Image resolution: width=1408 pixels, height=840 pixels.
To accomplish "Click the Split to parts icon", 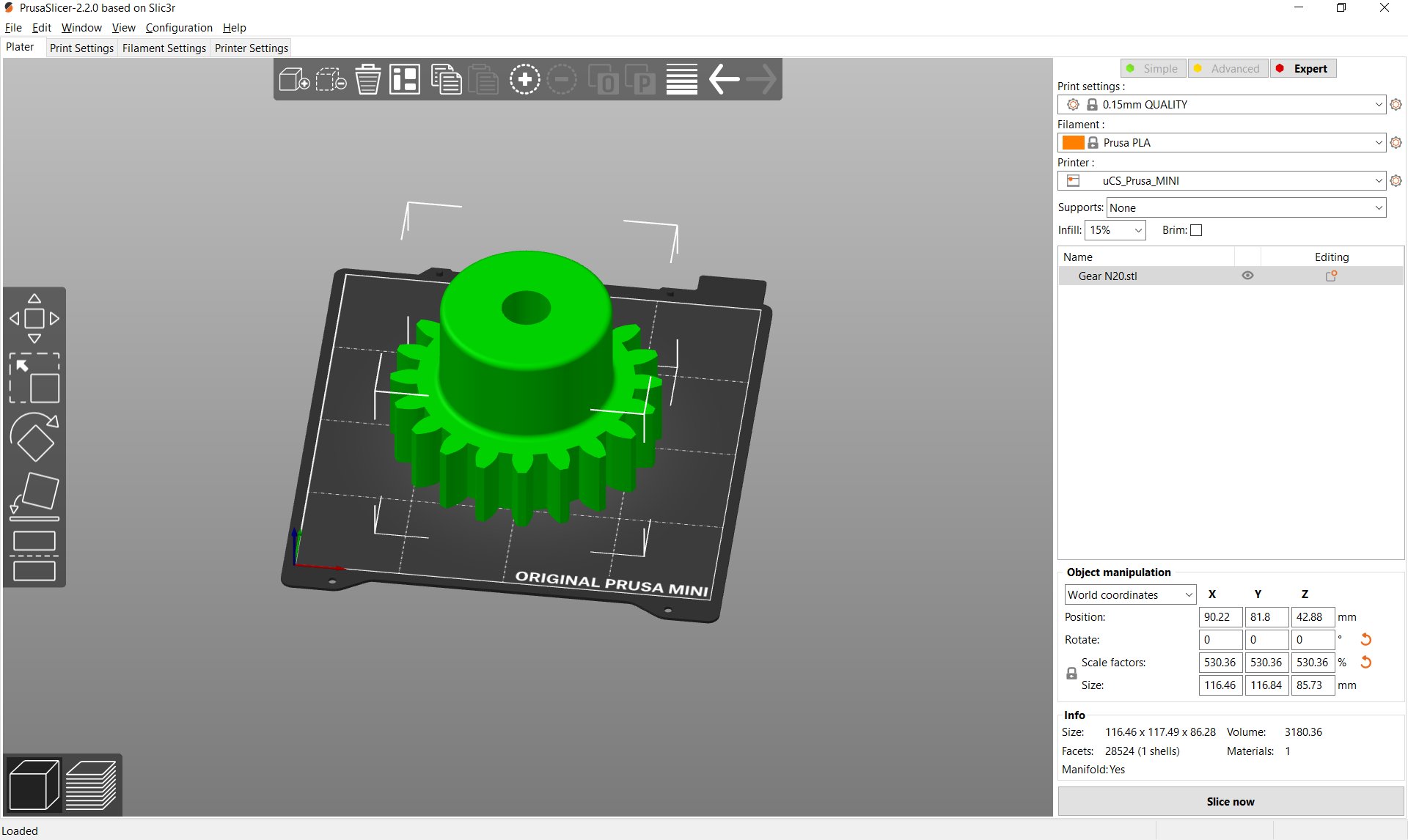I will [x=640, y=79].
